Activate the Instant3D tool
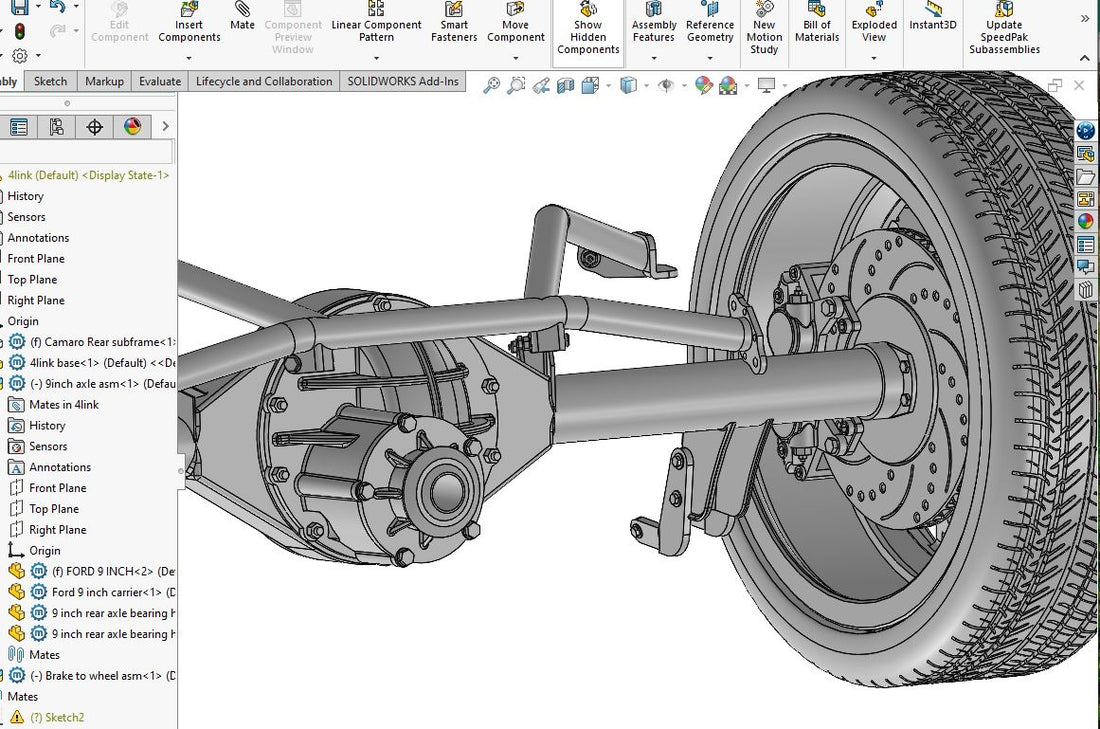1100x729 pixels. pyautogui.click(x=933, y=18)
